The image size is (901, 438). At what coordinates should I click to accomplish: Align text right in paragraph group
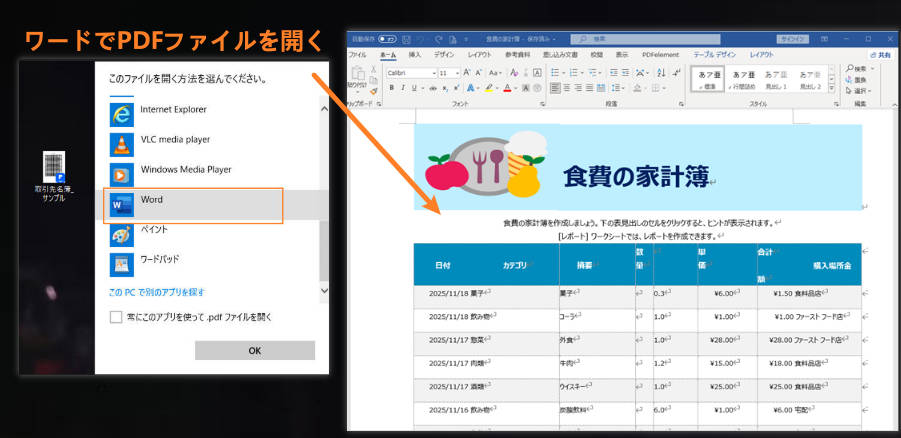(578, 88)
